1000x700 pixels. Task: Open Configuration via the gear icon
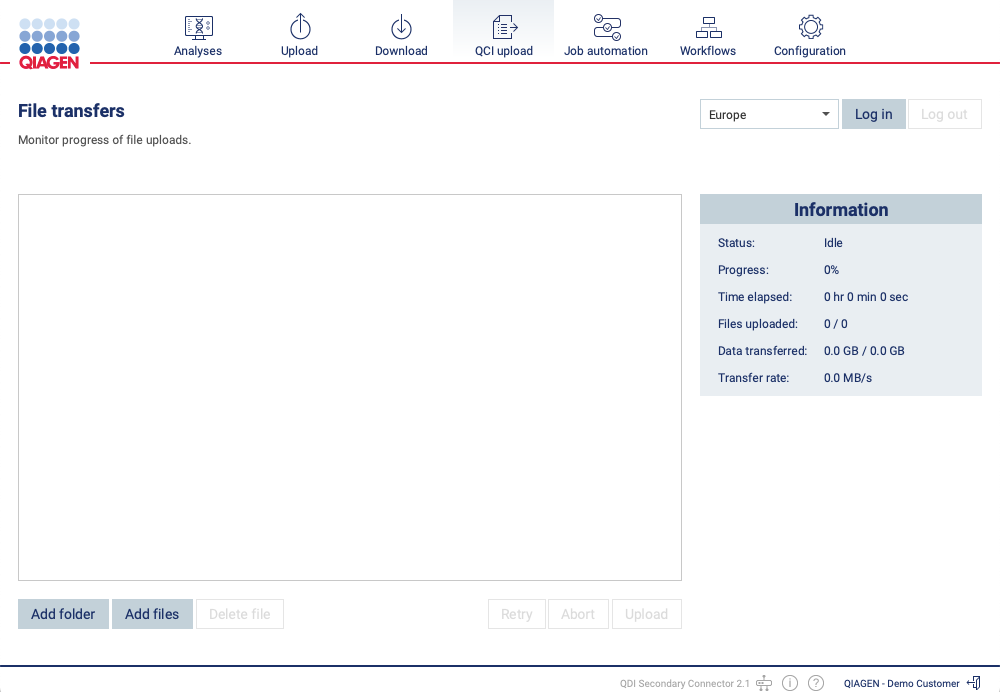point(809,27)
